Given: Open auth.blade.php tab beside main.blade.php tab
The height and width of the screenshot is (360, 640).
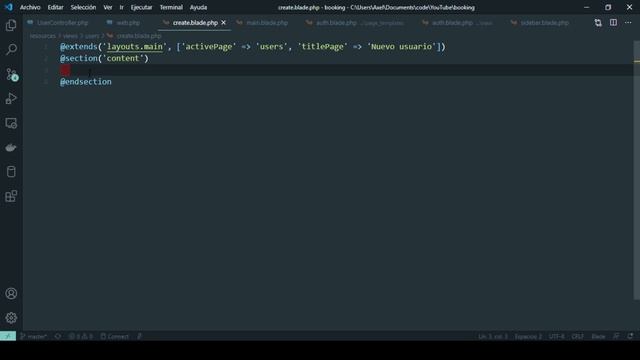Looking at the screenshot, I should tap(355, 23).
